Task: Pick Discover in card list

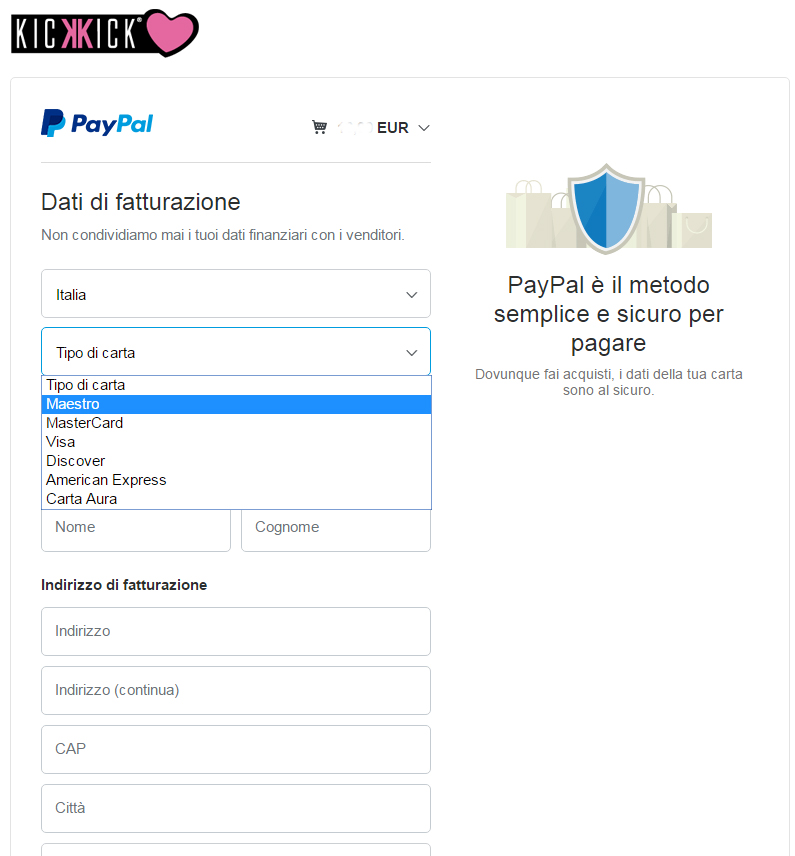Action: click(x=236, y=461)
